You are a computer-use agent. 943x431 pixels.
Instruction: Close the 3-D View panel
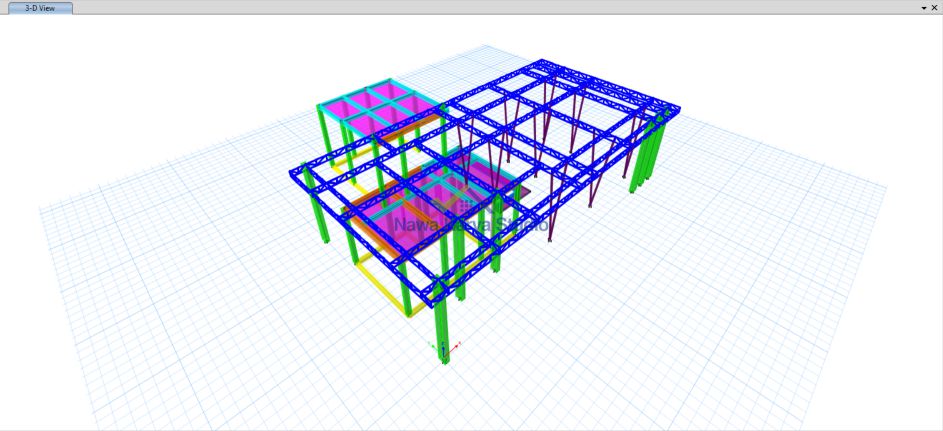tap(935, 7)
